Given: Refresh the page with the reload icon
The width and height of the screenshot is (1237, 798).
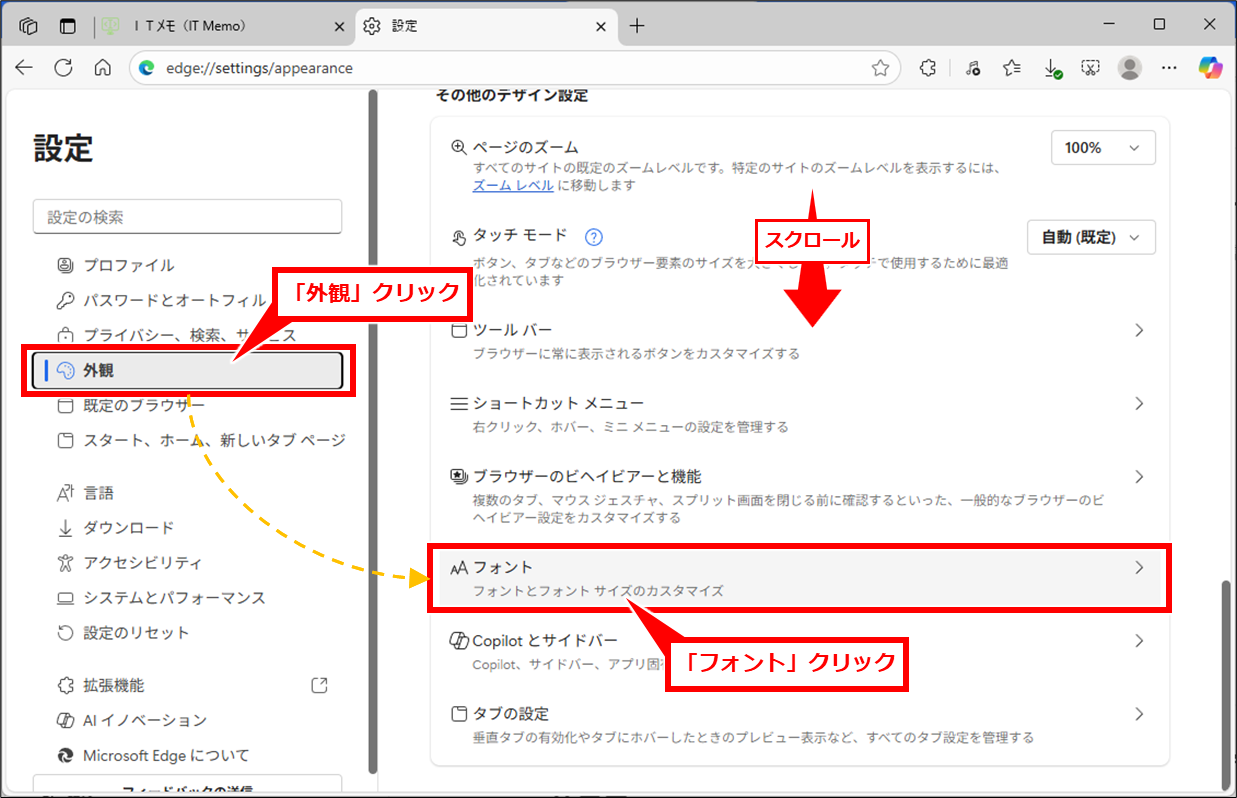Looking at the screenshot, I should 63,68.
